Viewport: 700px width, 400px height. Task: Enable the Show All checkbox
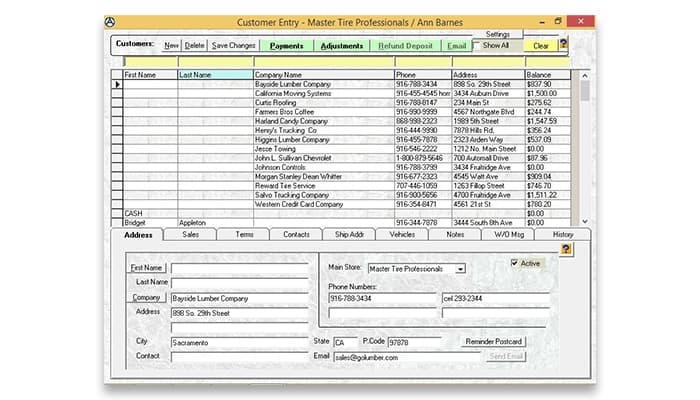click(477, 45)
